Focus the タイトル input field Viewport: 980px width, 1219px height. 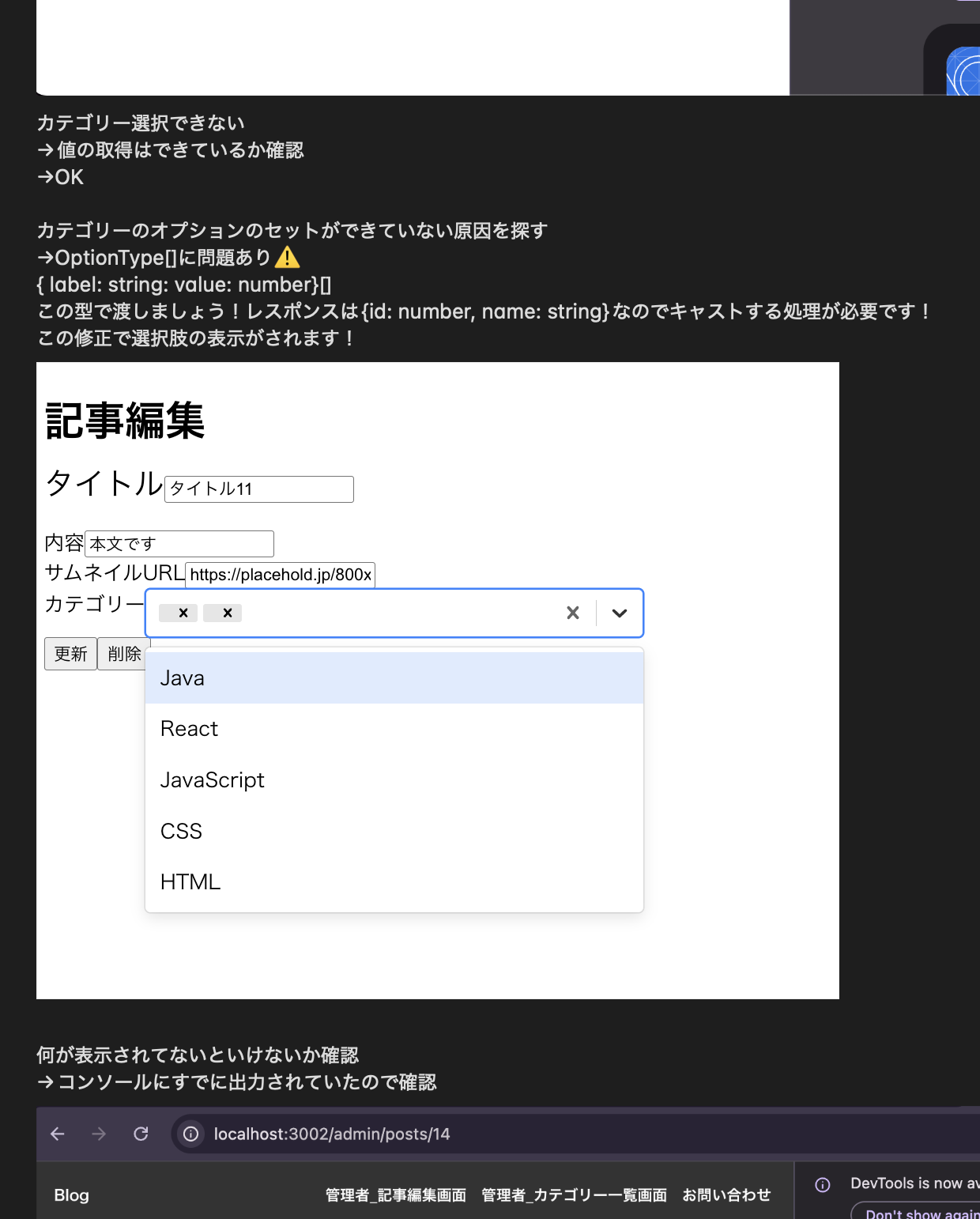tap(258, 489)
